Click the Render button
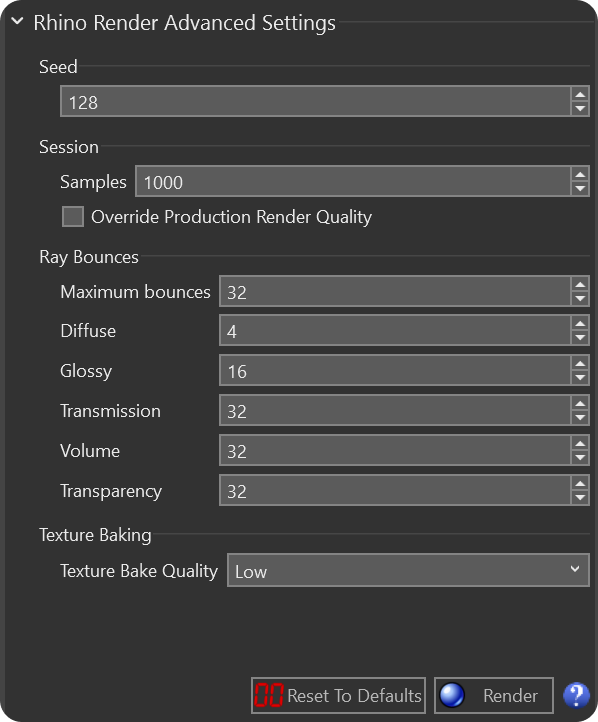The width and height of the screenshot is (598, 722). 493,695
